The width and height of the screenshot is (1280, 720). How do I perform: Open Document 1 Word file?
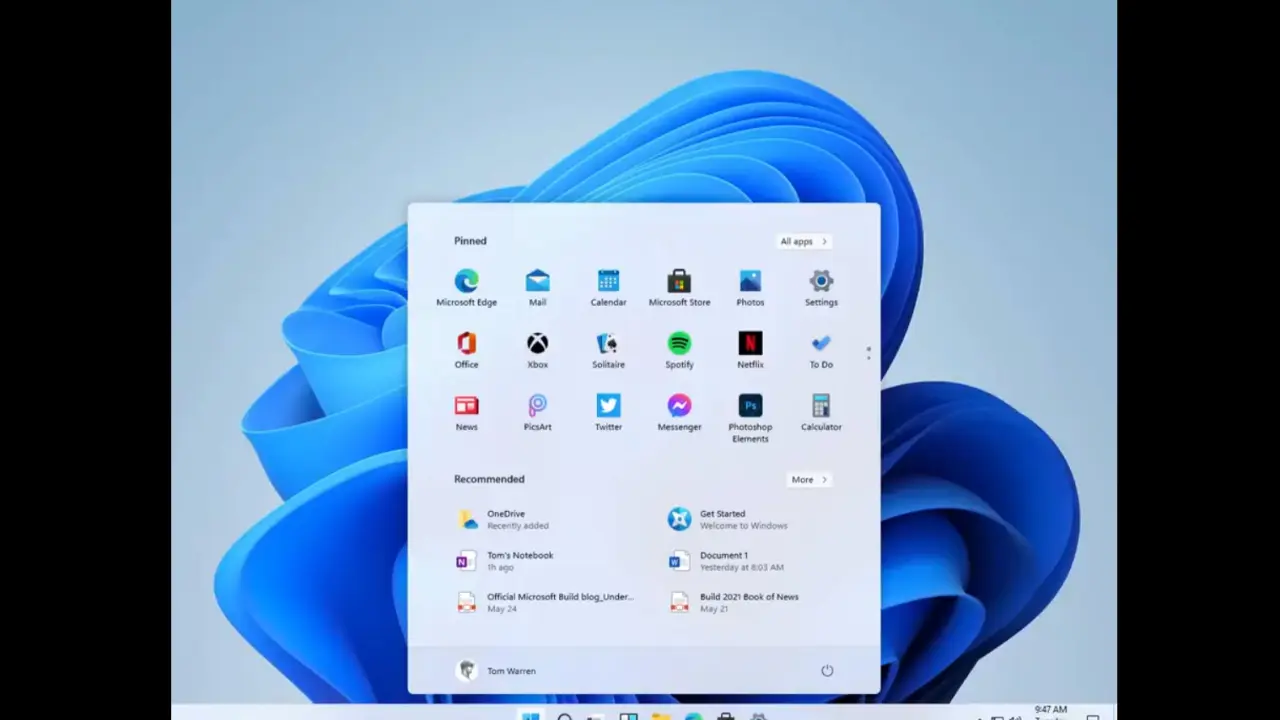pos(722,561)
